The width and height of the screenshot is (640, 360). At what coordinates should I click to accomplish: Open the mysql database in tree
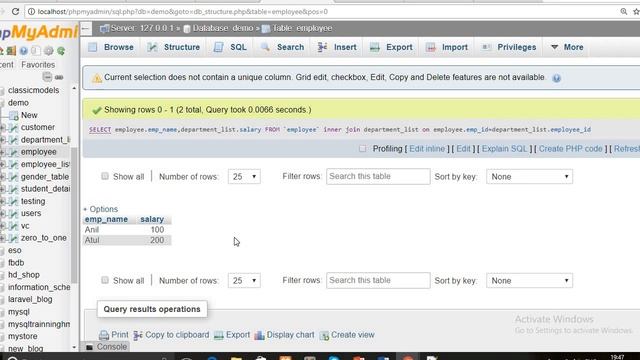pos(19,312)
